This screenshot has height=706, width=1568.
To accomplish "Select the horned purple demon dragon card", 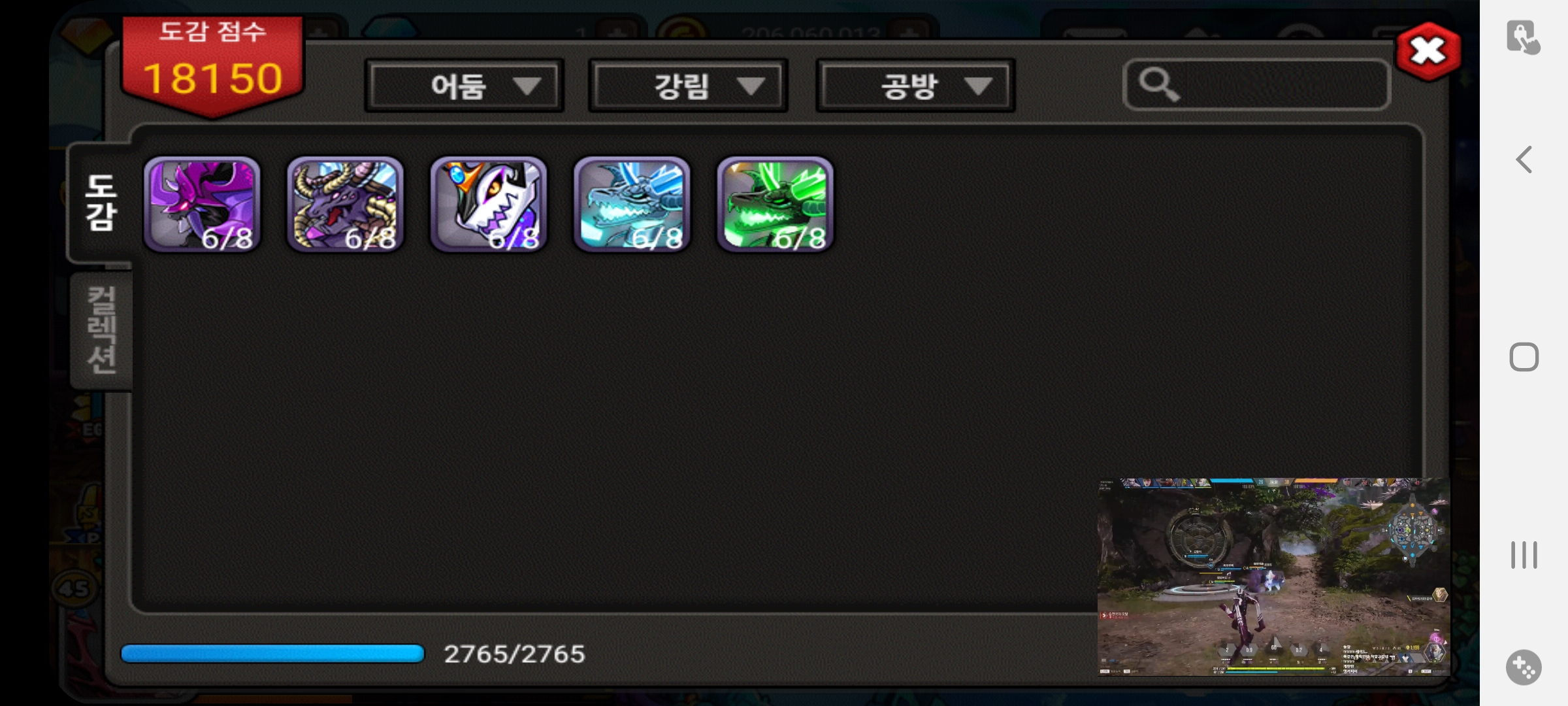I will tap(345, 204).
